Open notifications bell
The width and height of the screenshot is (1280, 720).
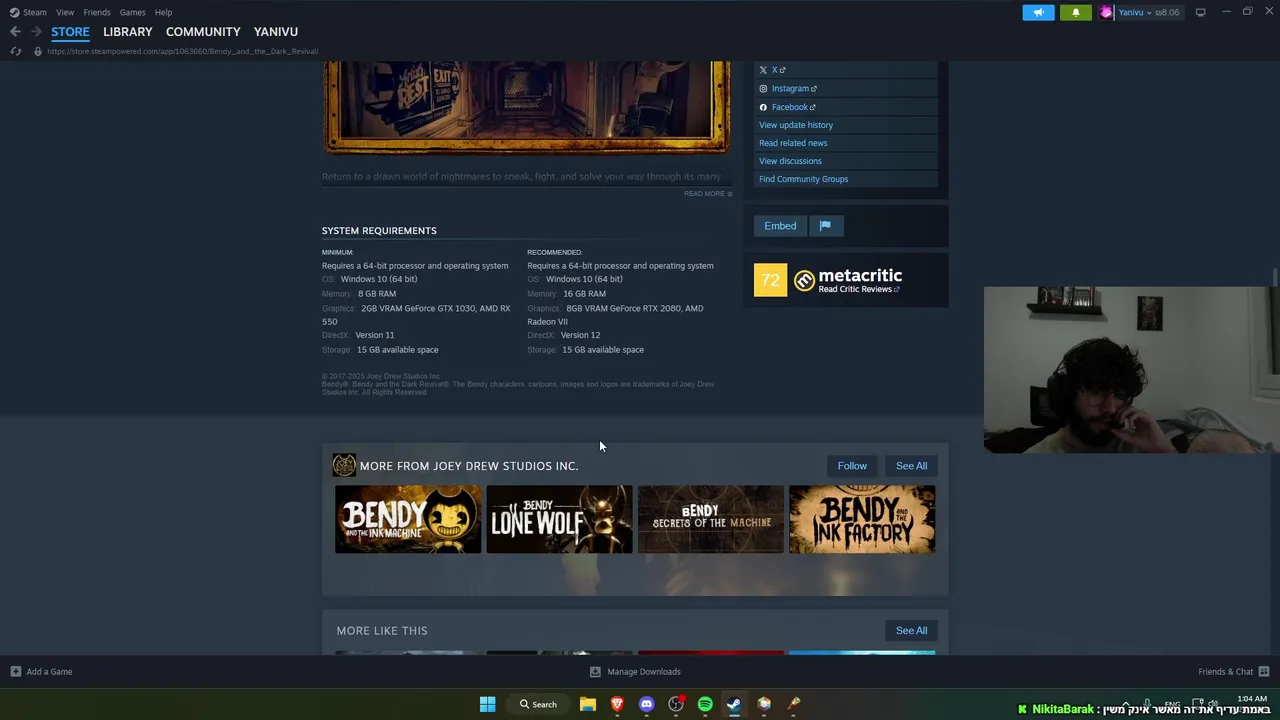tap(1076, 12)
